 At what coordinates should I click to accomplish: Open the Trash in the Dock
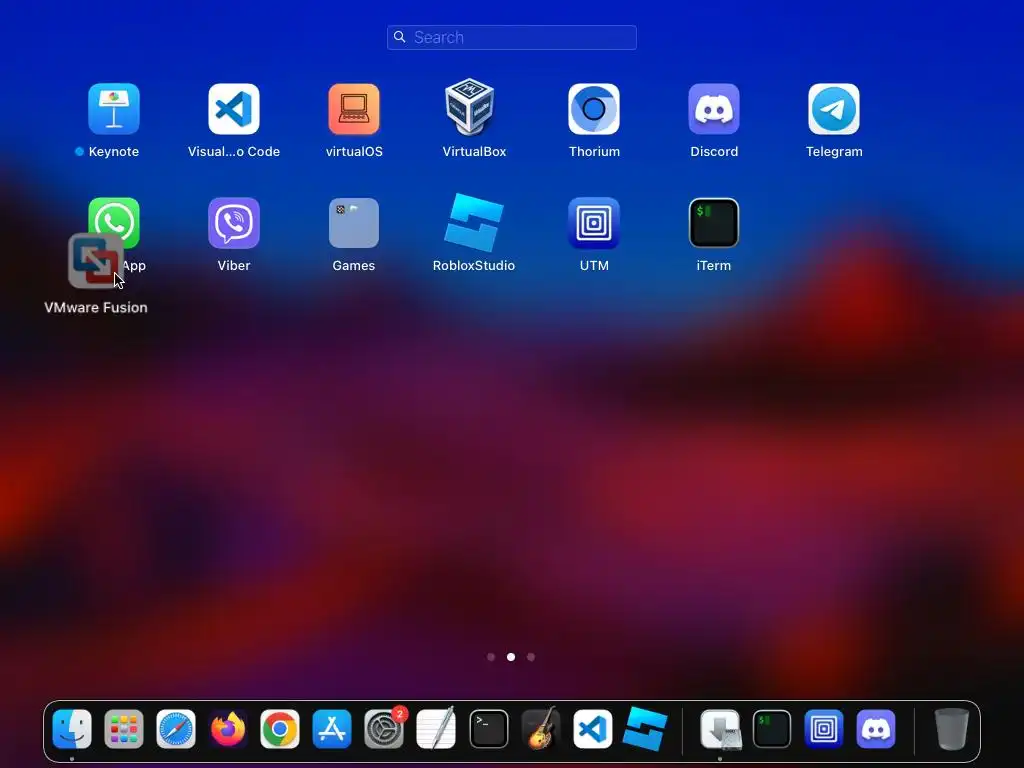click(x=952, y=729)
